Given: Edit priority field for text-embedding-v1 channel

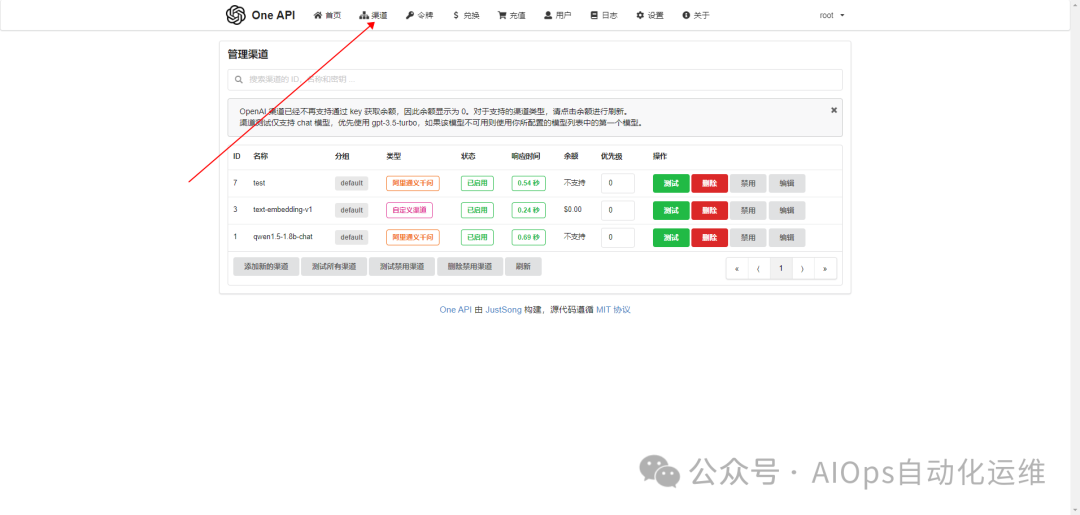Looking at the screenshot, I should point(618,210).
